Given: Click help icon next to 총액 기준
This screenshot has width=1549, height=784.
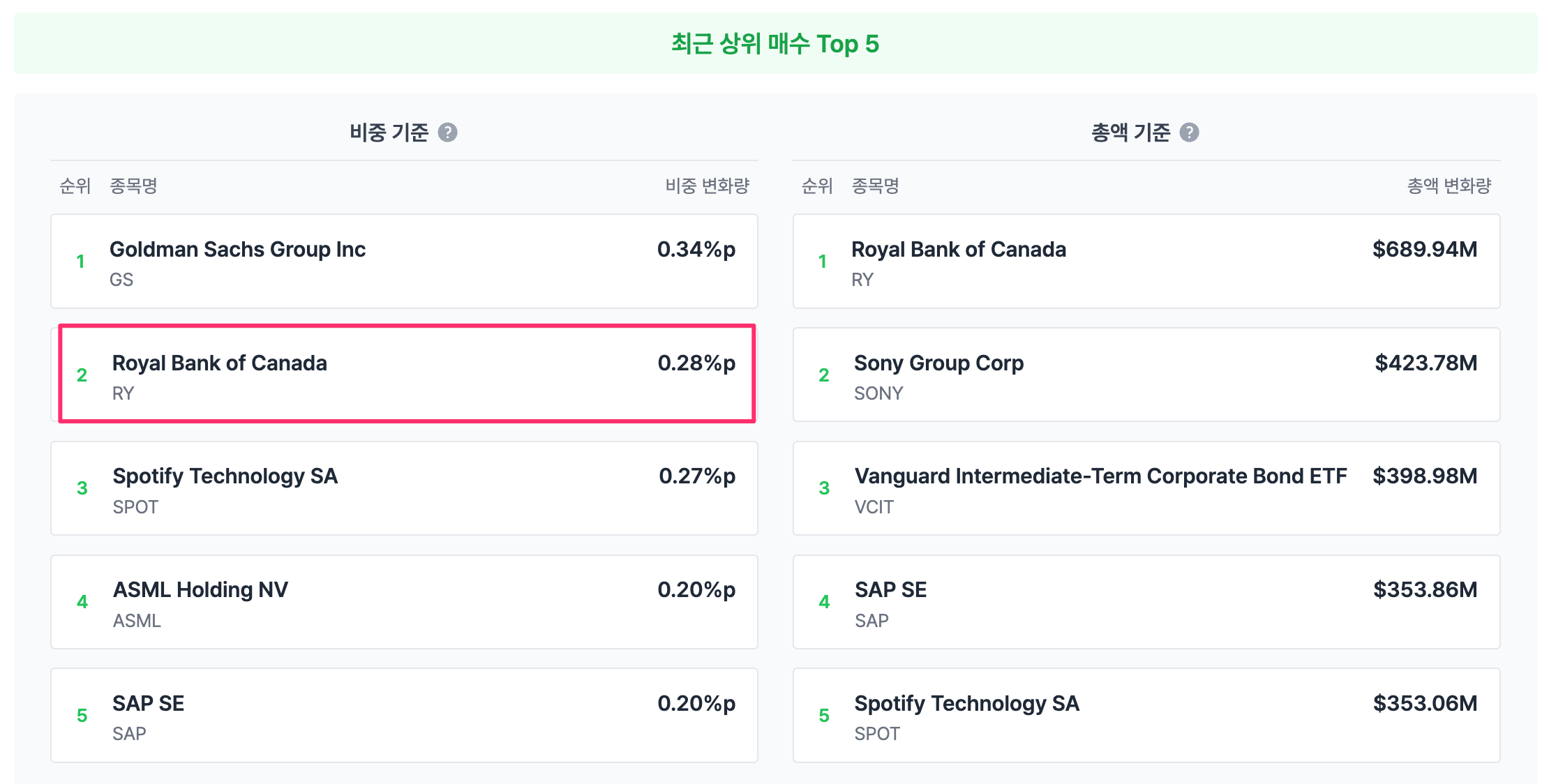Looking at the screenshot, I should pyautogui.click(x=1189, y=133).
